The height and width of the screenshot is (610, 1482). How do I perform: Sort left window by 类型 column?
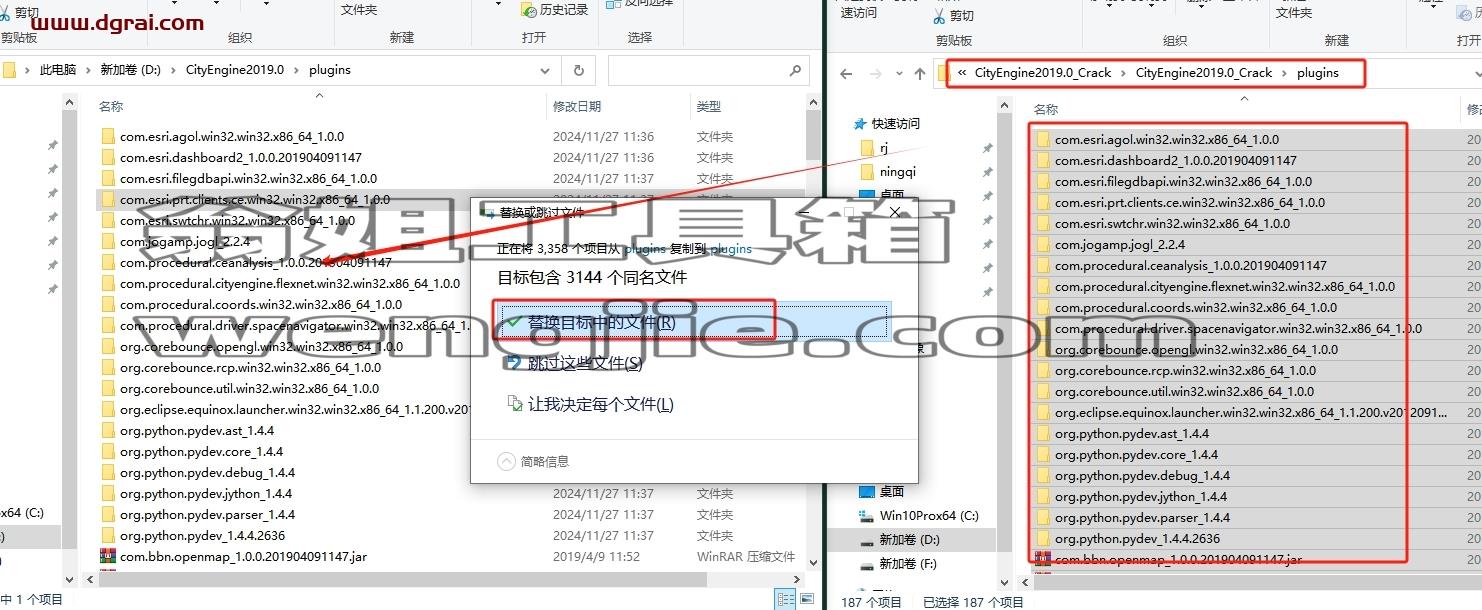pos(709,106)
